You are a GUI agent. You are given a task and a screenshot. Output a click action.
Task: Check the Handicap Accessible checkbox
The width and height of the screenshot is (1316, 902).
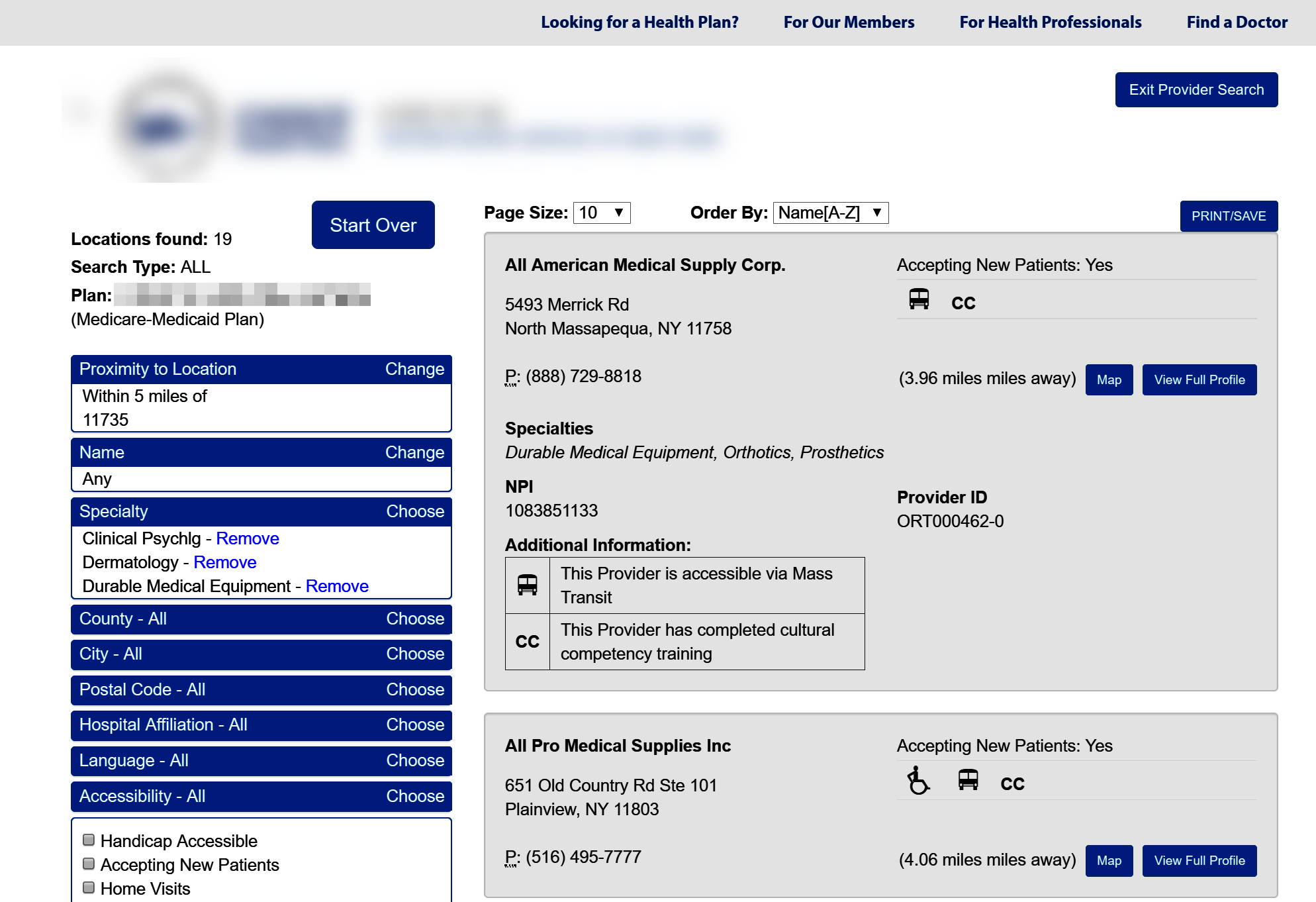pos(89,840)
